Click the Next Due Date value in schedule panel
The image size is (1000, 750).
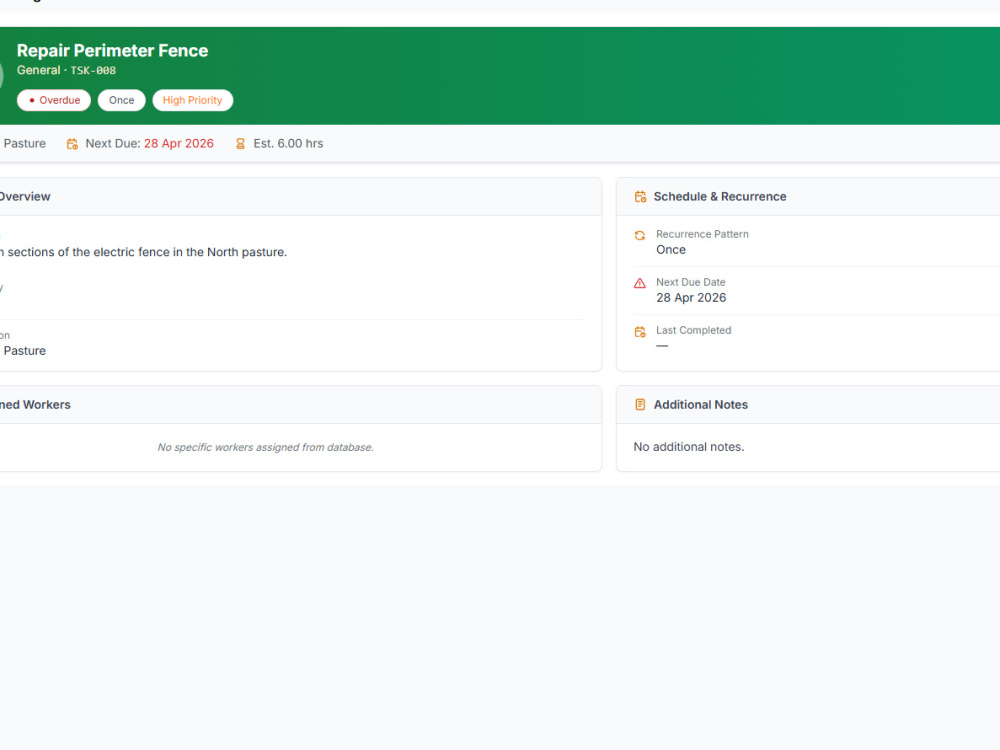[691, 298]
